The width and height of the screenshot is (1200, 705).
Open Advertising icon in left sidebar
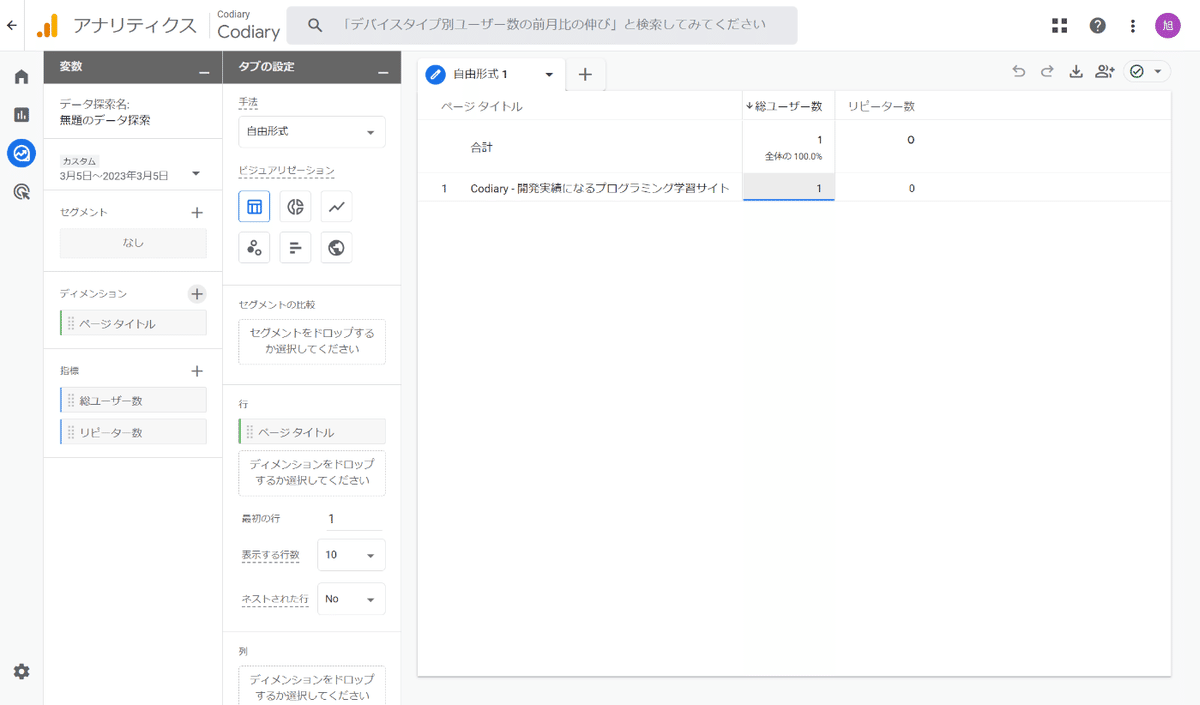[21, 191]
